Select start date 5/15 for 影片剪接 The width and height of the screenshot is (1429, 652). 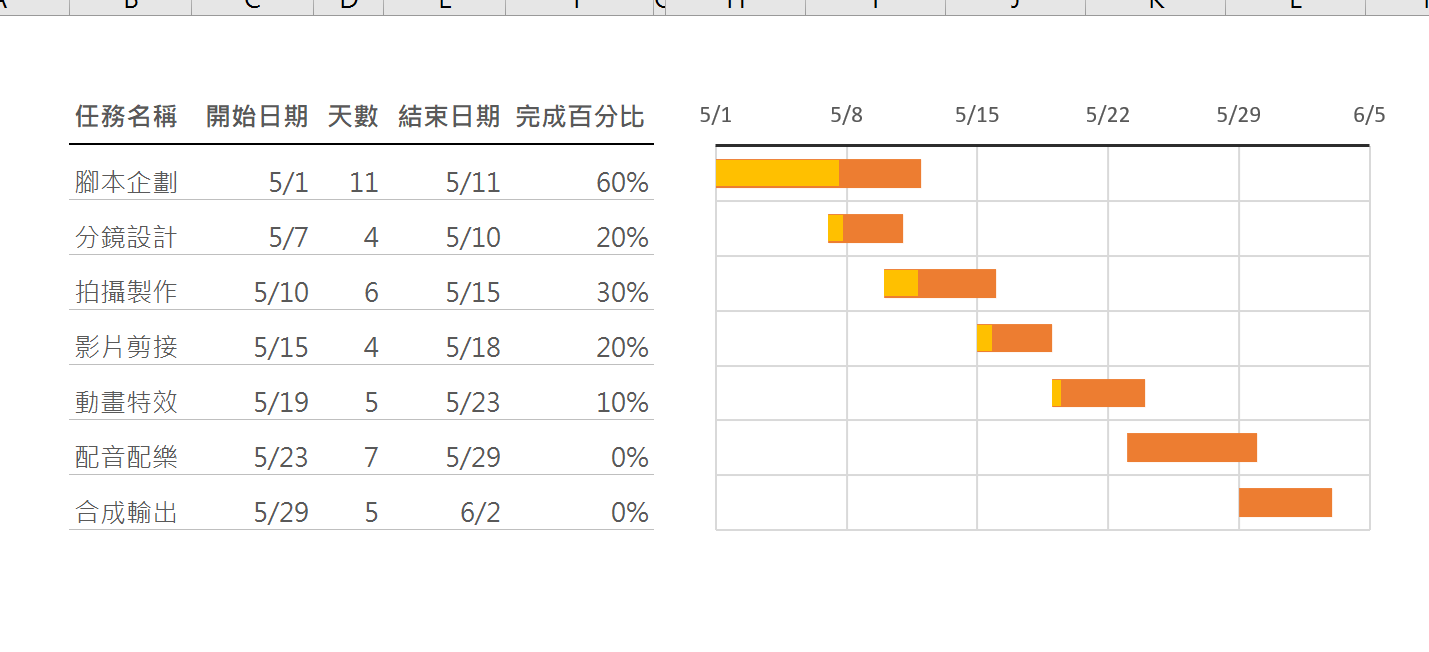pos(281,347)
